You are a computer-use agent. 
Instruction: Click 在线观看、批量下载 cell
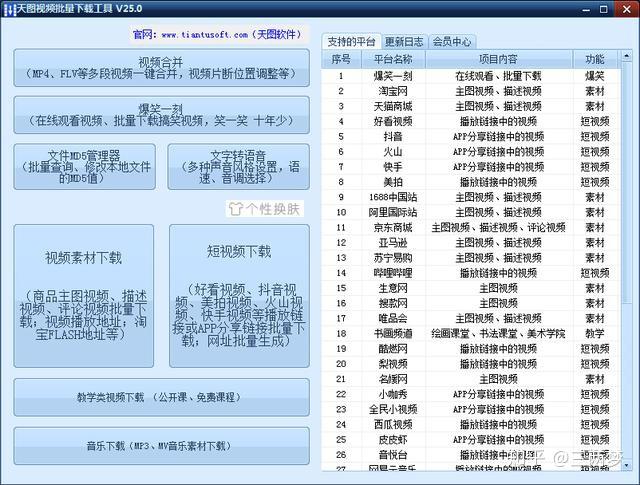pos(498,76)
